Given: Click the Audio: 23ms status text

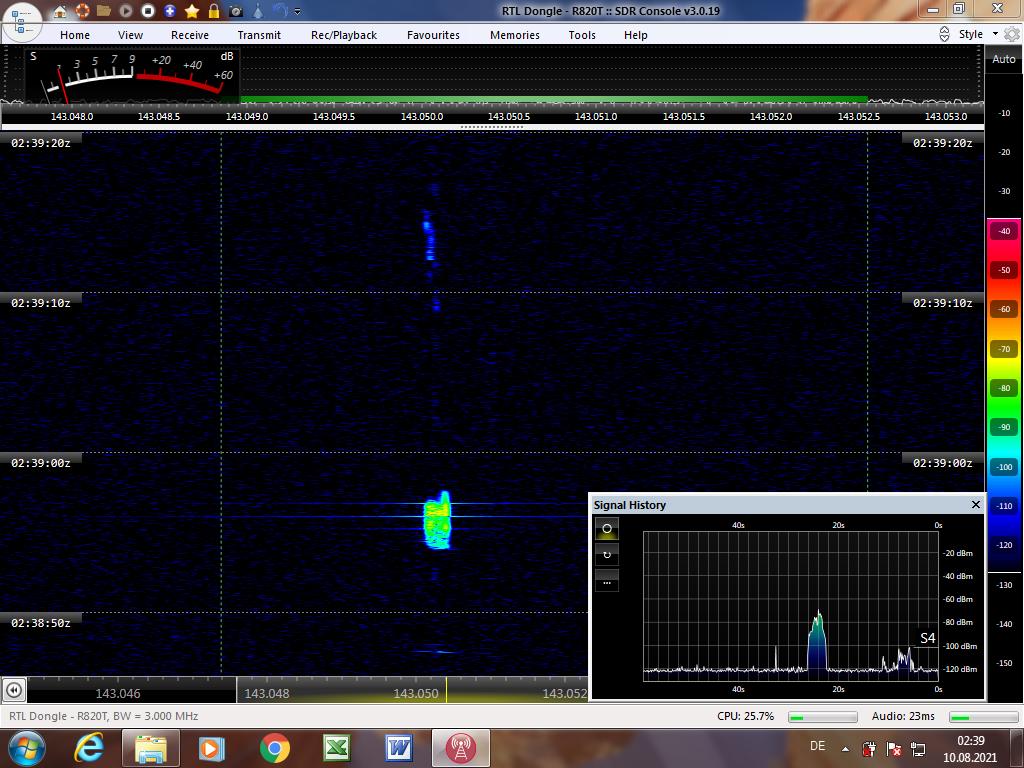Looking at the screenshot, I should pyautogui.click(x=903, y=716).
